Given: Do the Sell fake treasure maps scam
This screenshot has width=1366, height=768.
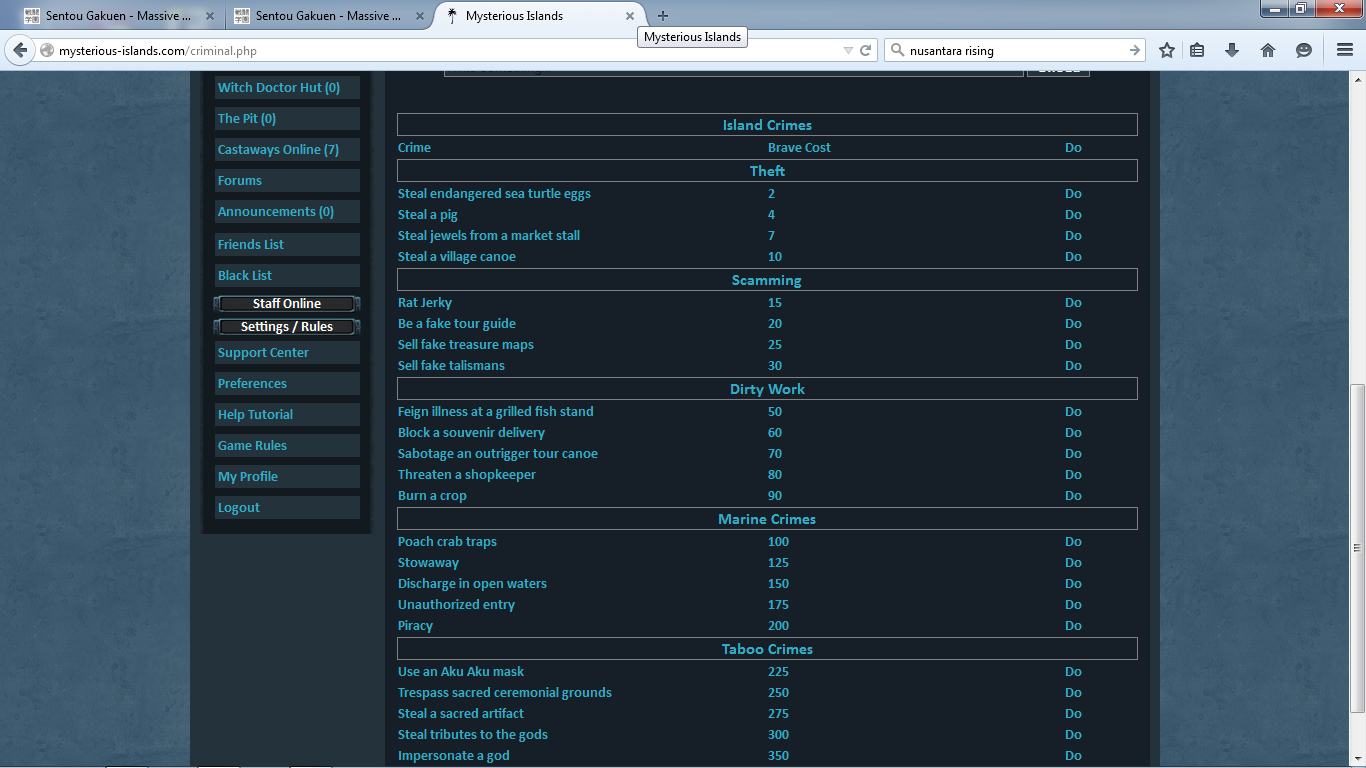Looking at the screenshot, I should click(1073, 344).
